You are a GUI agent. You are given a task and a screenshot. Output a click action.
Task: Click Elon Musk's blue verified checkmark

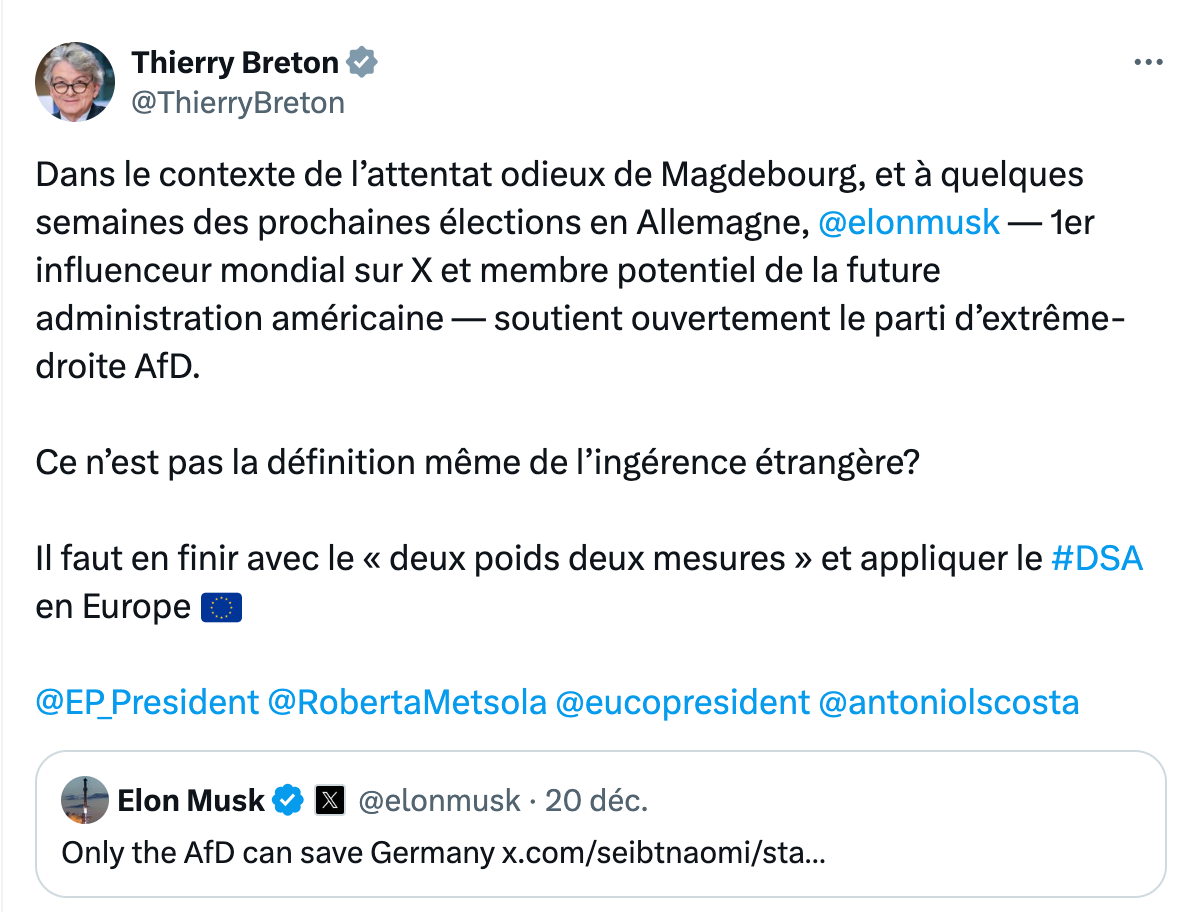(289, 800)
